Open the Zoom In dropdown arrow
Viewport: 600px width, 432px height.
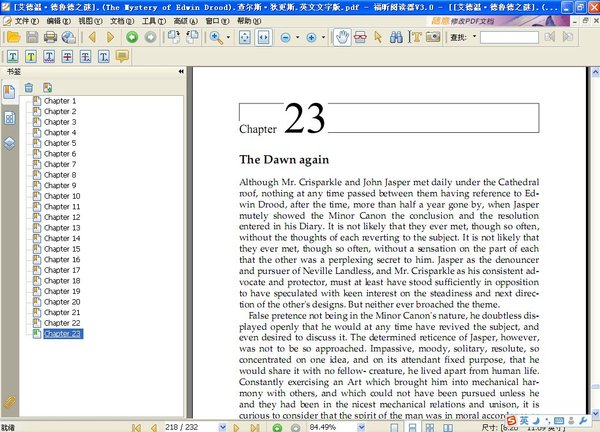(x=323, y=37)
